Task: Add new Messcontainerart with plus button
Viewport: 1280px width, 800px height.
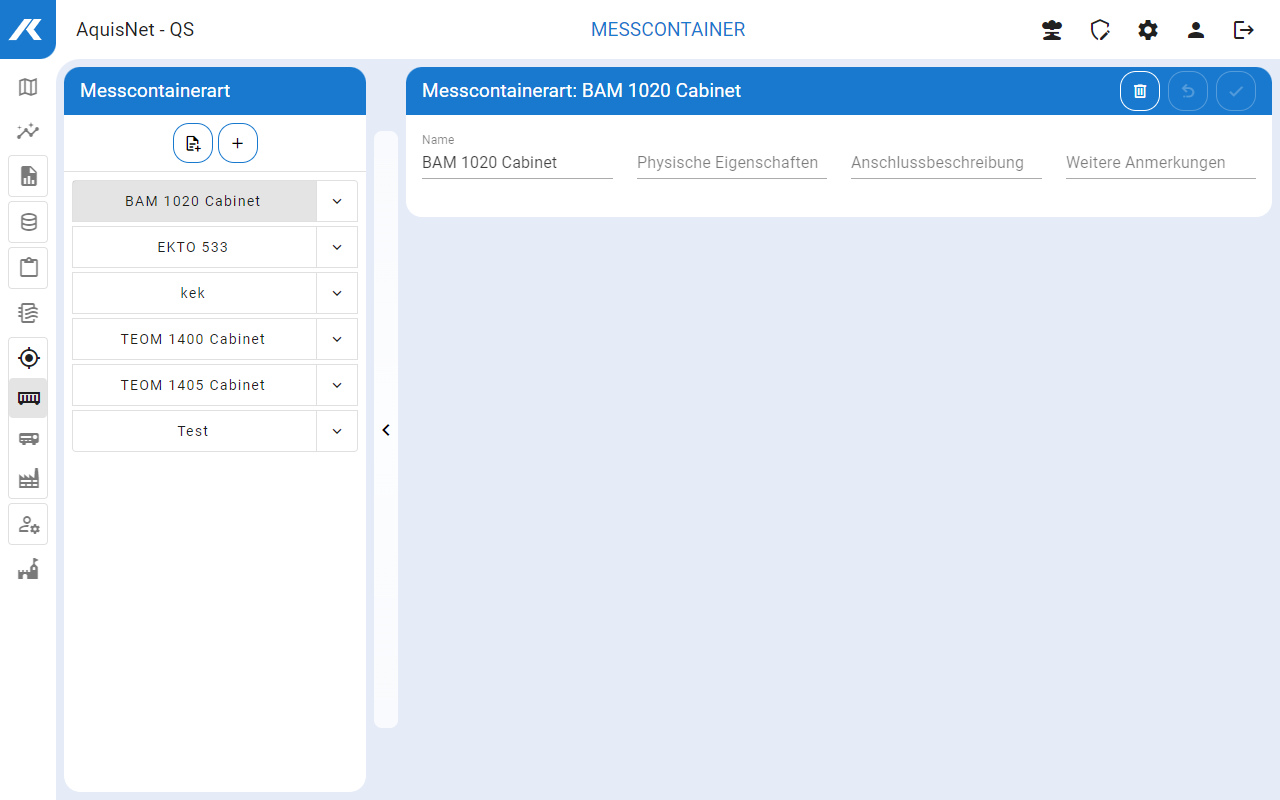Action: pos(238,143)
